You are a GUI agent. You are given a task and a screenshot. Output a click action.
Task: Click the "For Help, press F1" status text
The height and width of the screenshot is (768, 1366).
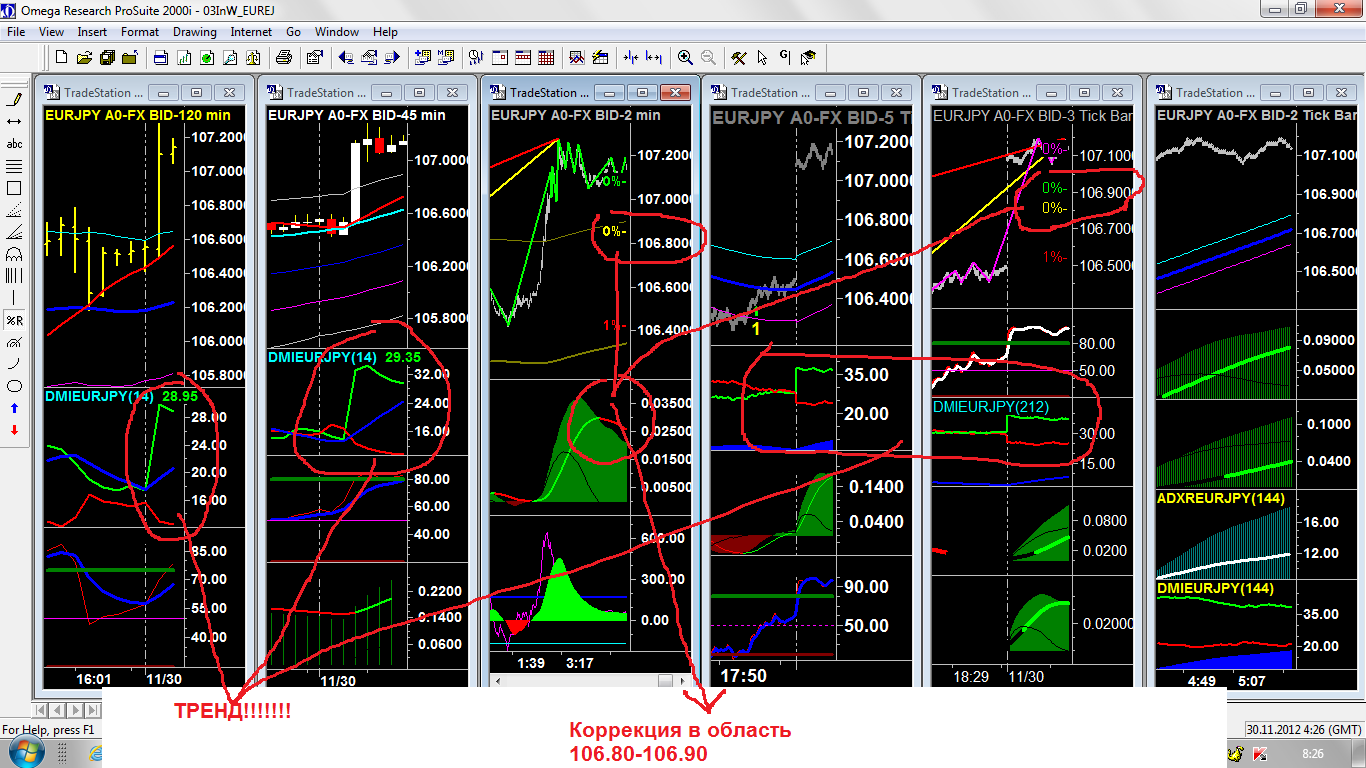click(x=48, y=729)
